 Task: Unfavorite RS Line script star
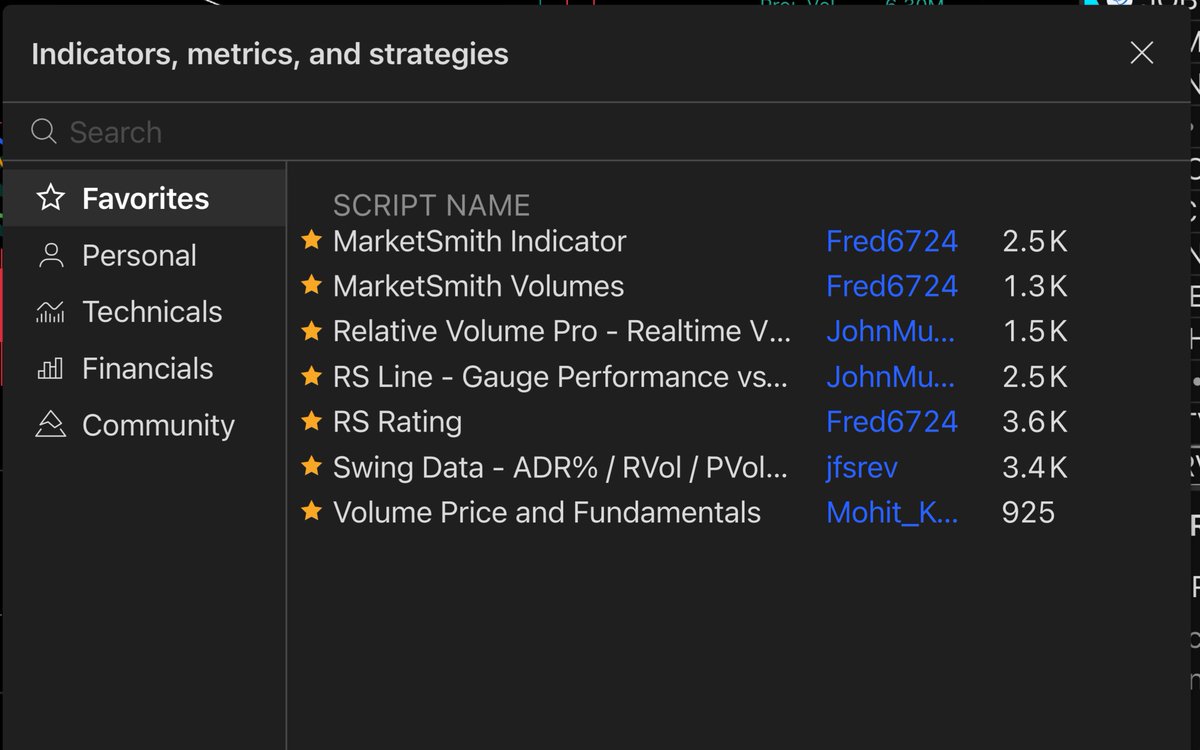coord(312,376)
